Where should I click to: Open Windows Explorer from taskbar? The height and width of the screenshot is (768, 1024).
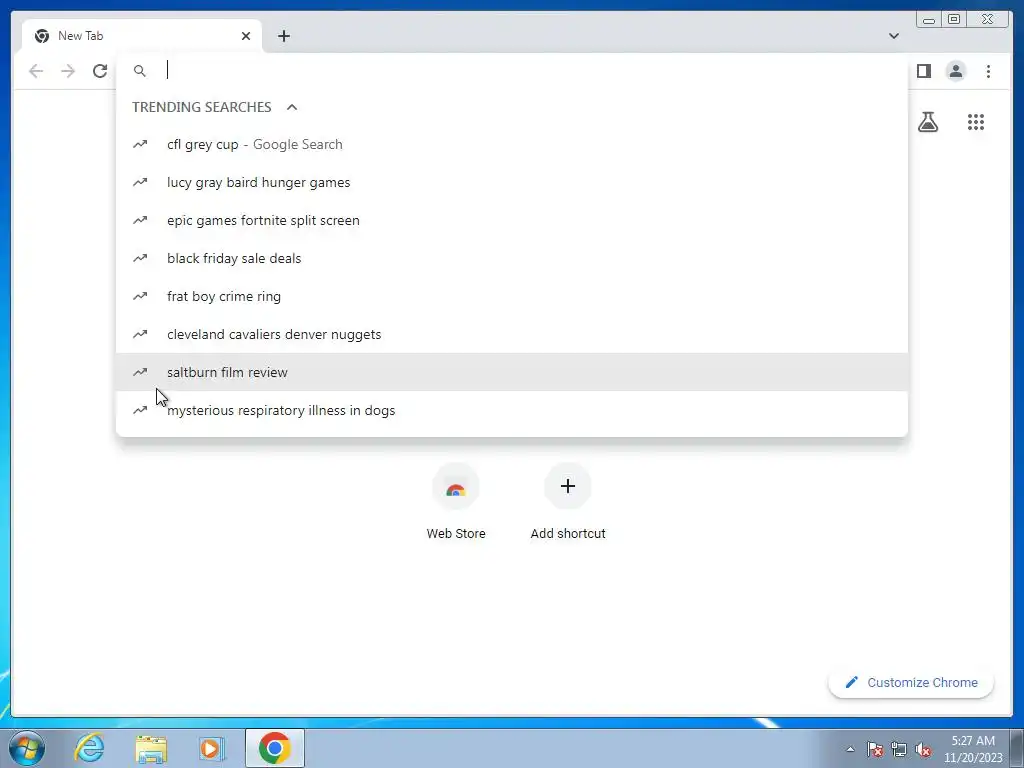pyautogui.click(x=151, y=748)
